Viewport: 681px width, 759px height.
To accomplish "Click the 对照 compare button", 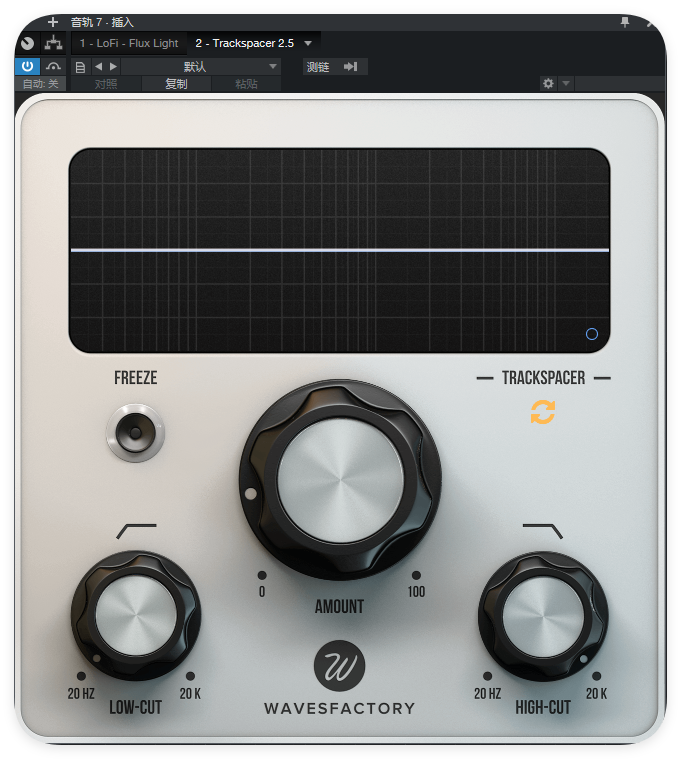I will point(106,84).
